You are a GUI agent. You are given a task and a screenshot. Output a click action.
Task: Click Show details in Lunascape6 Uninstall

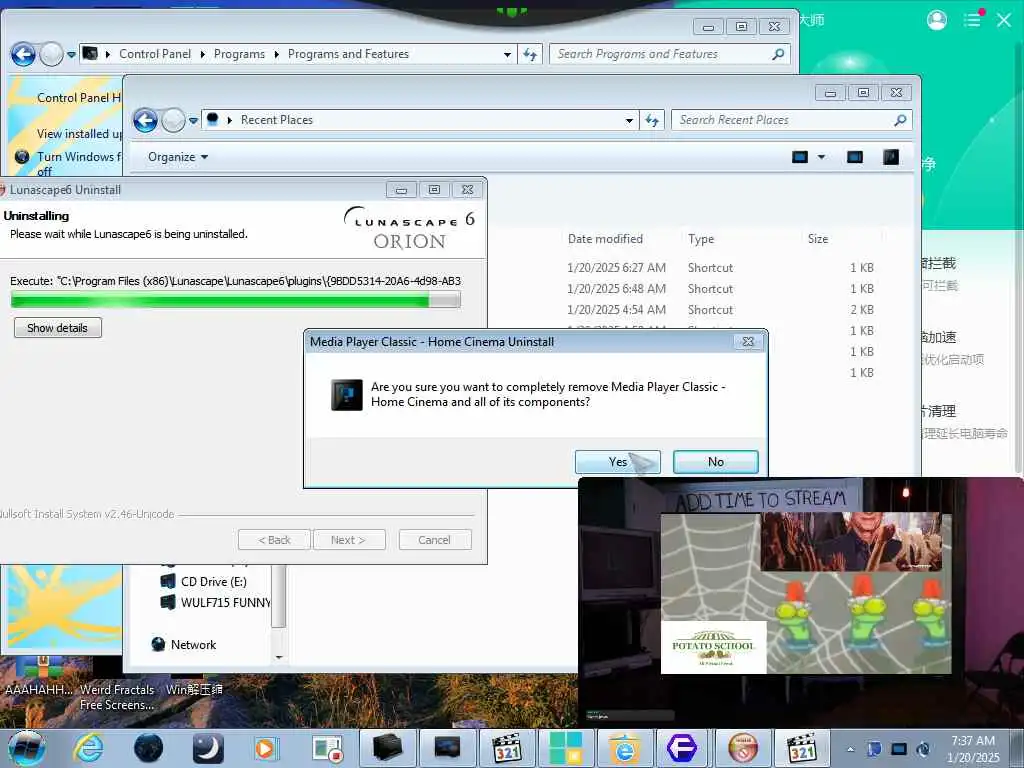(x=57, y=328)
